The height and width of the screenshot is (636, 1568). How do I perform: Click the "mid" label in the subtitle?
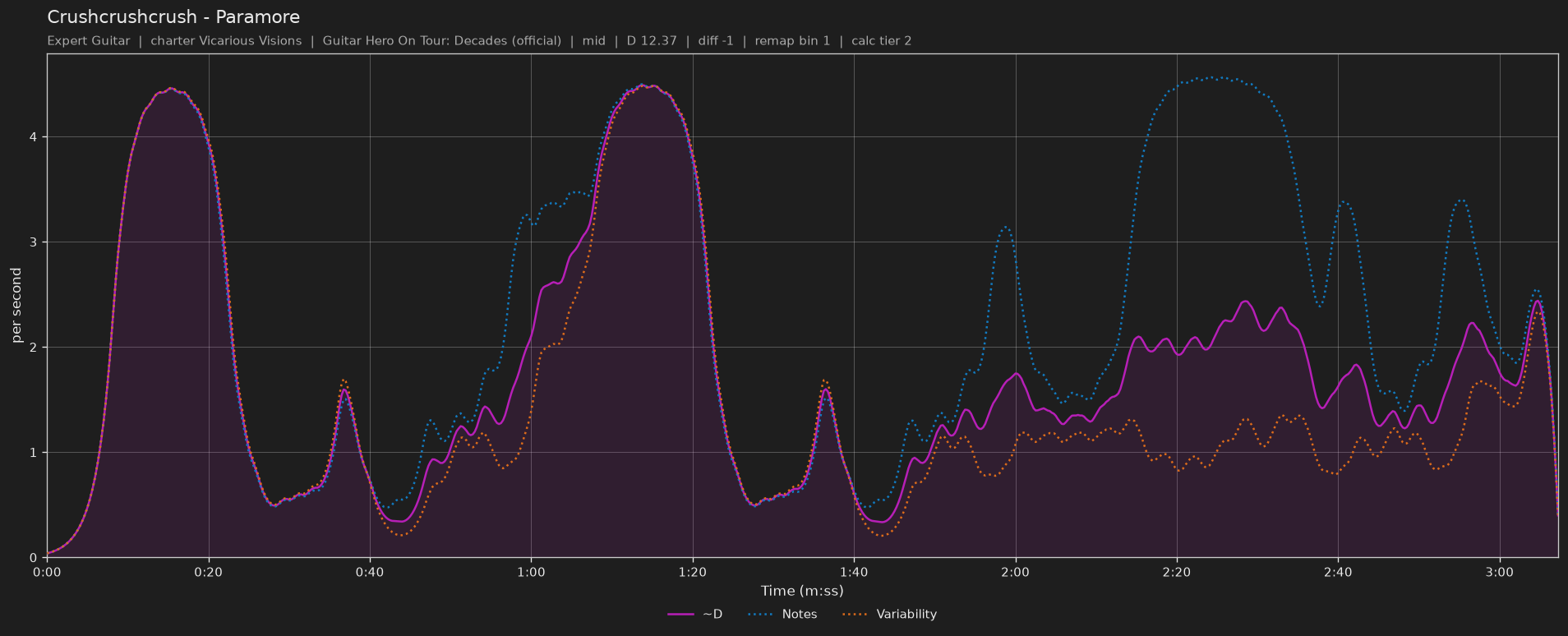[x=594, y=41]
